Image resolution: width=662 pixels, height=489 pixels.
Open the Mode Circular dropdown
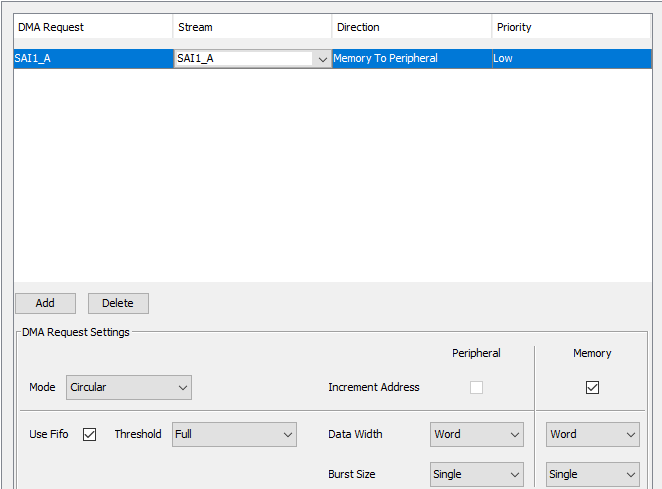coord(129,387)
